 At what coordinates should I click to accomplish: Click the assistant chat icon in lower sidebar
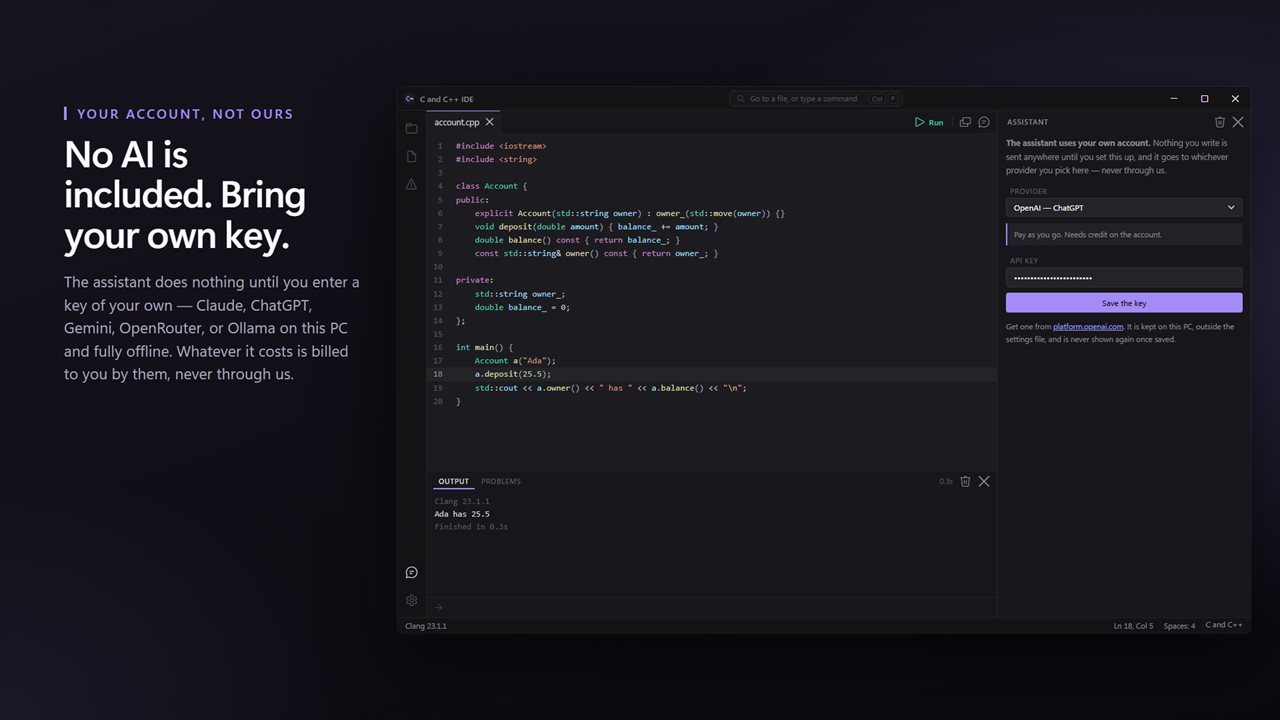(411, 572)
